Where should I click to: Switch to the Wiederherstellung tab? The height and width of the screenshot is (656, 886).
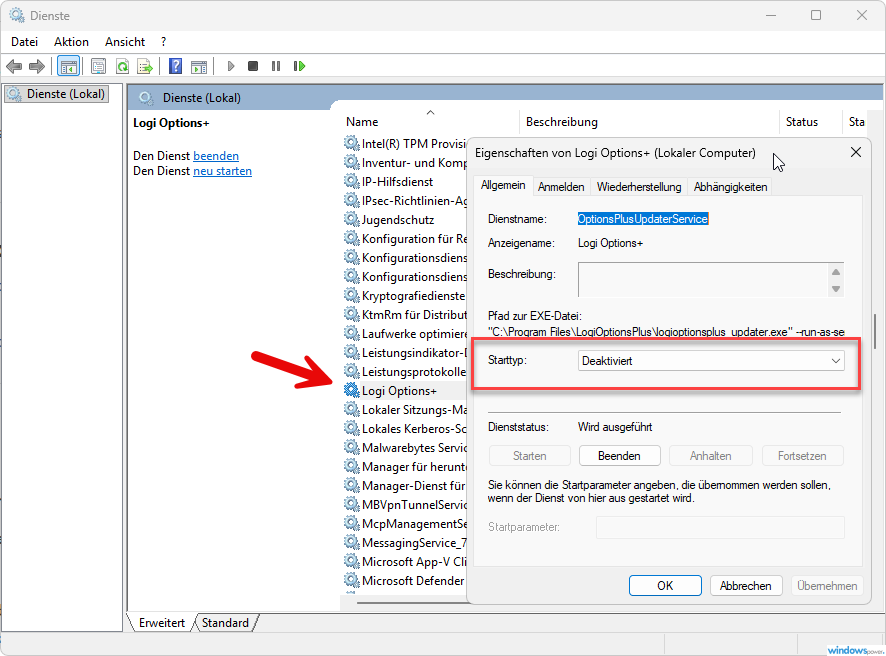[639, 187]
